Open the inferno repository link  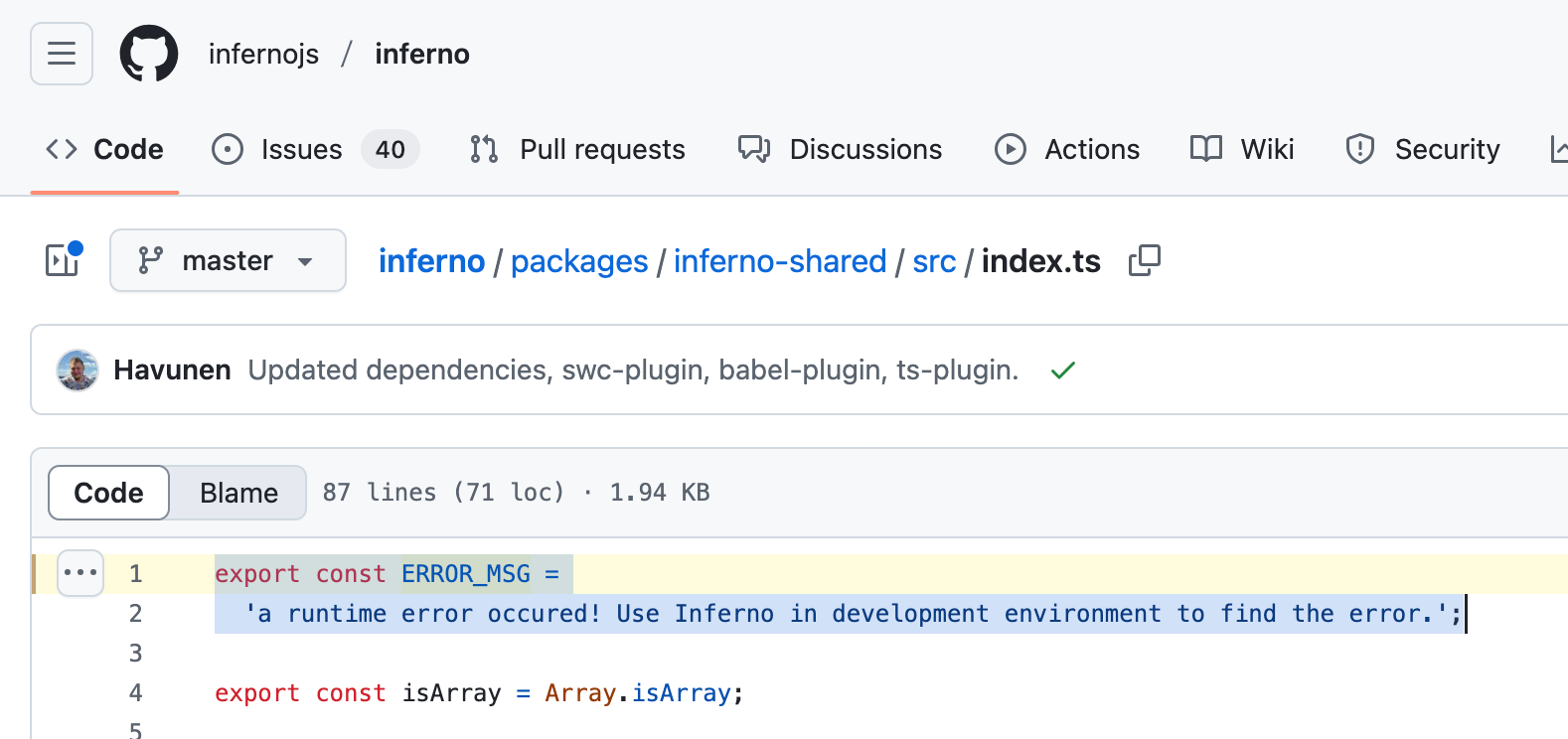tap(422, 54)
